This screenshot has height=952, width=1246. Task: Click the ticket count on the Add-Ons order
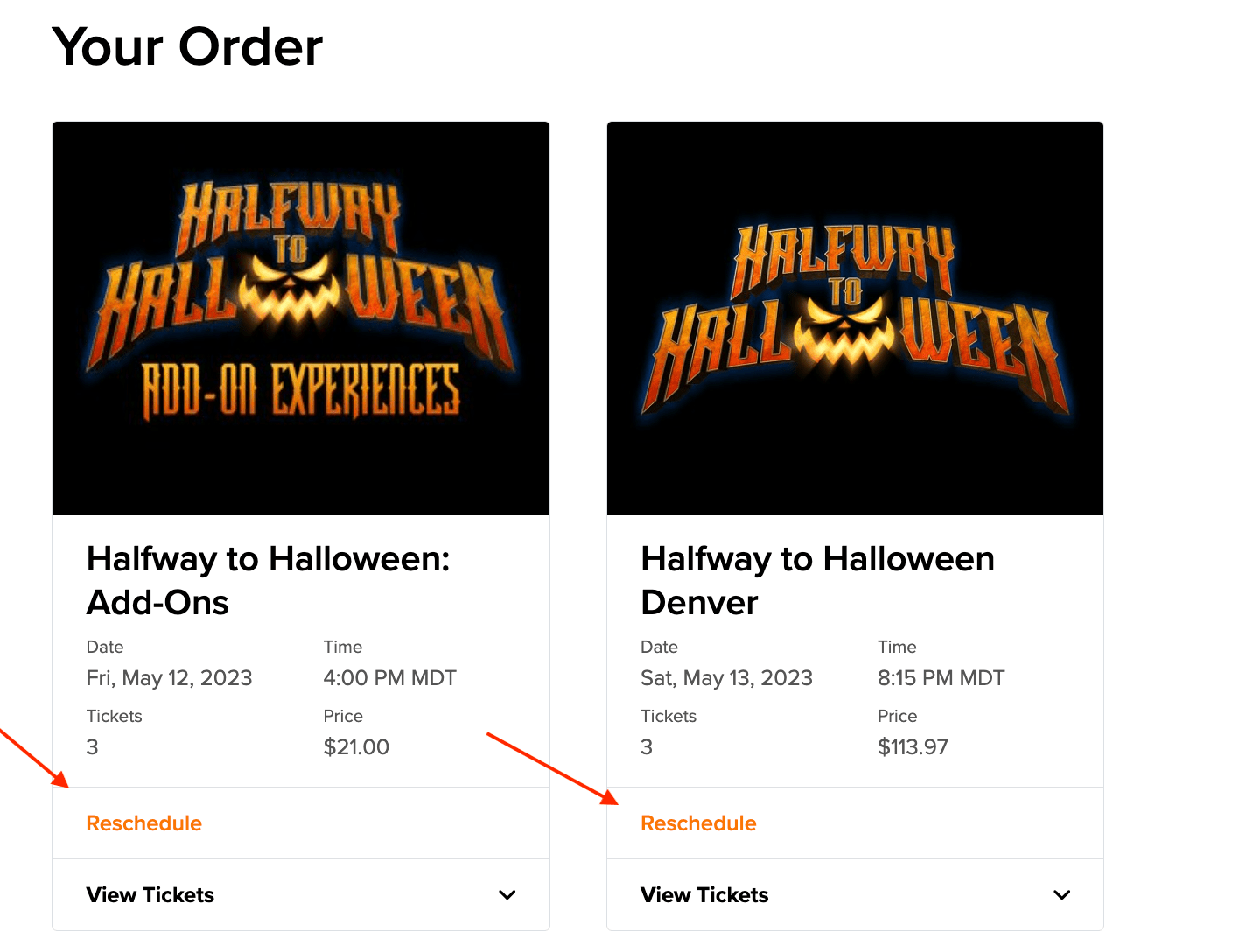92,746
